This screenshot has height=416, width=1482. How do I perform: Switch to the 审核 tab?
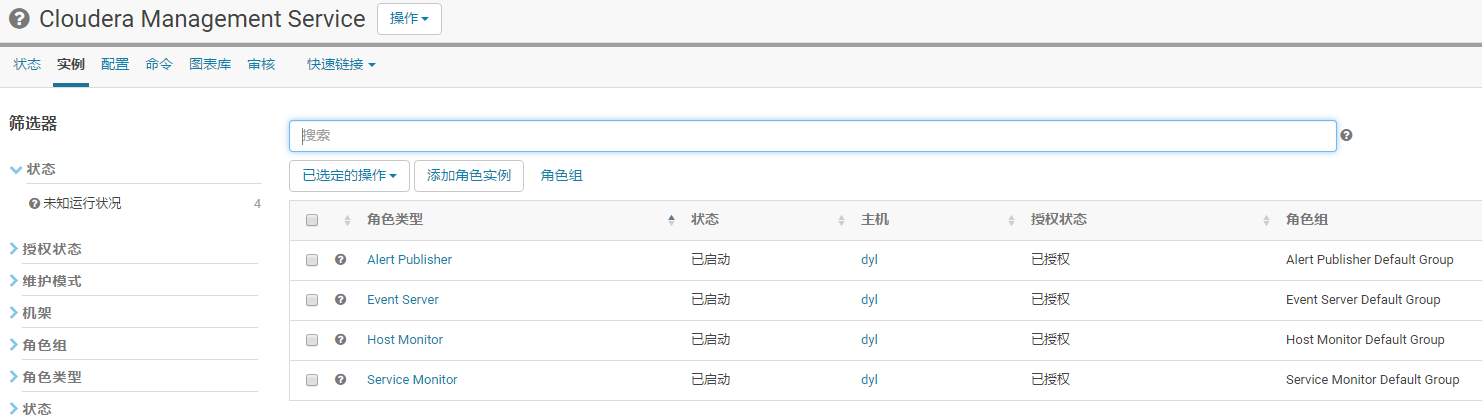(x=261, y=64)
